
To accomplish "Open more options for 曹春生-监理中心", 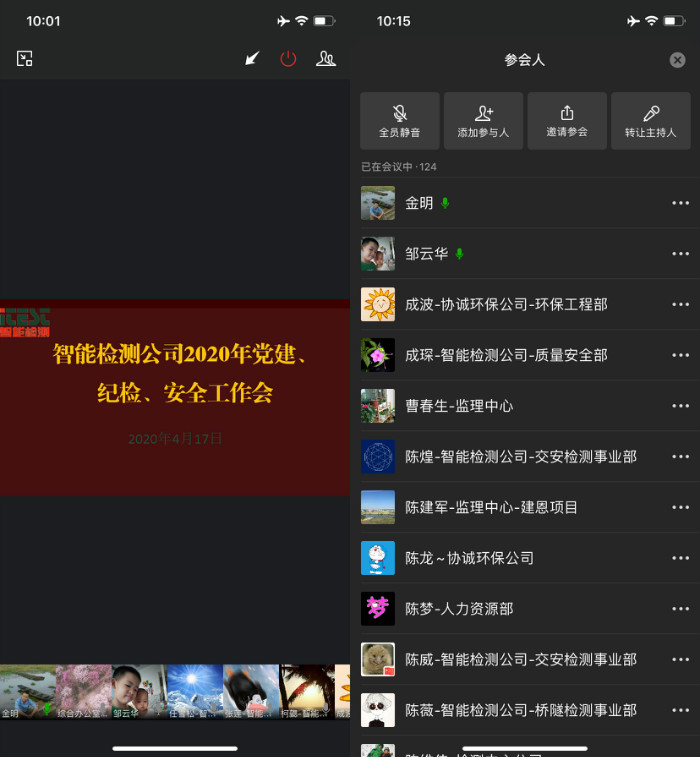I will [x=680, y=406].
